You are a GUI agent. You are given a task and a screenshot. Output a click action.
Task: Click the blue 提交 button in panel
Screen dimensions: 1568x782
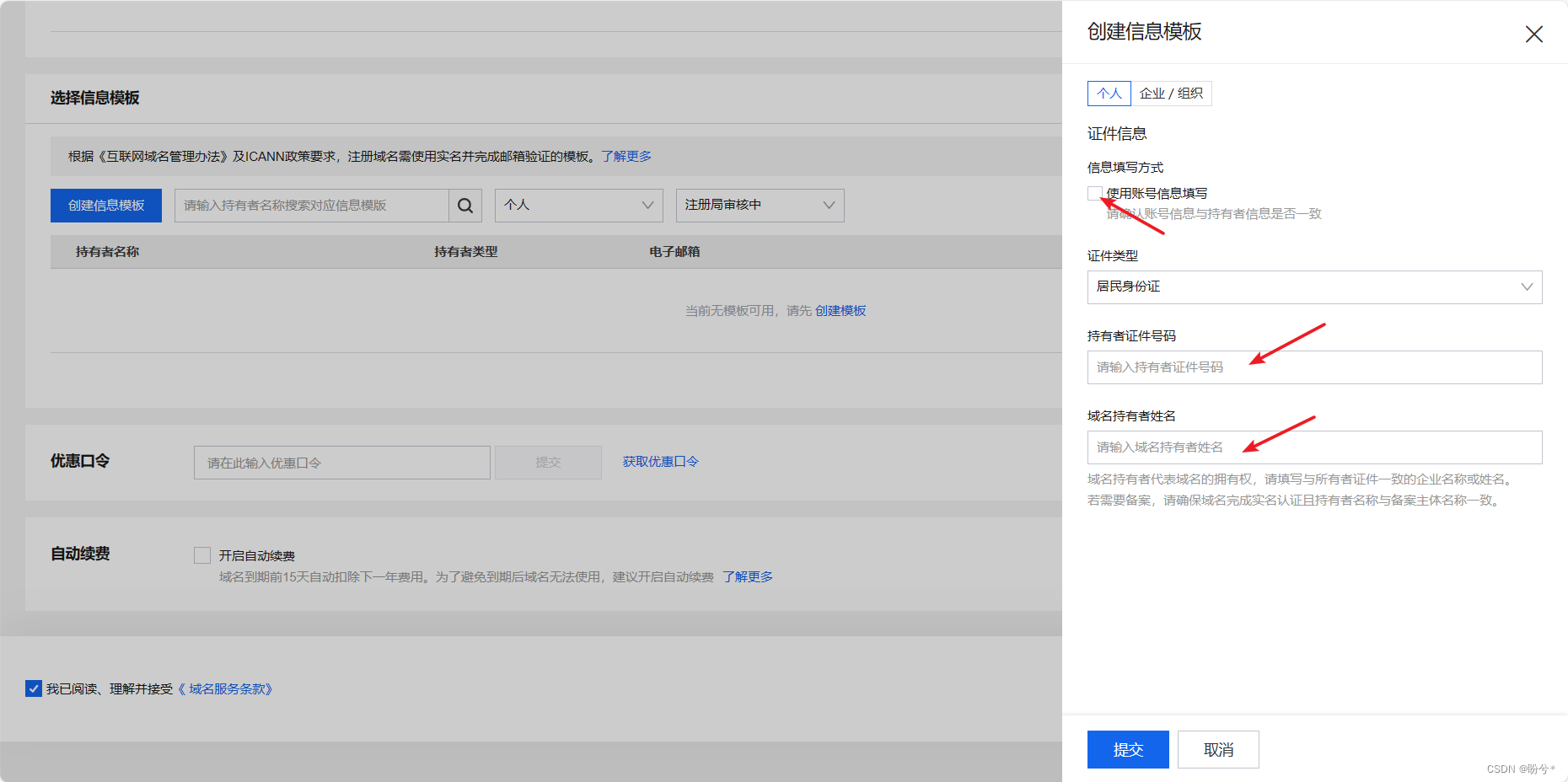click(1128, 749)
